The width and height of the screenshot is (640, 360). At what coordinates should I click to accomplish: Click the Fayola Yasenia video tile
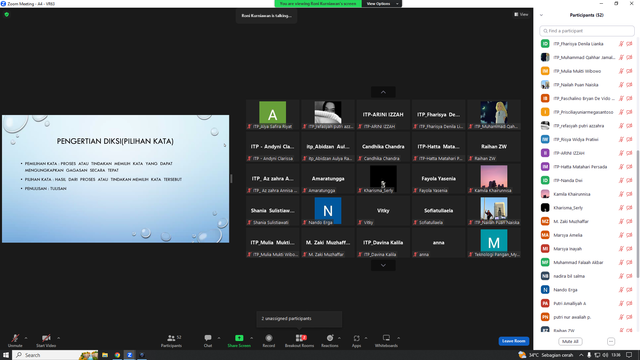[438, 178]
